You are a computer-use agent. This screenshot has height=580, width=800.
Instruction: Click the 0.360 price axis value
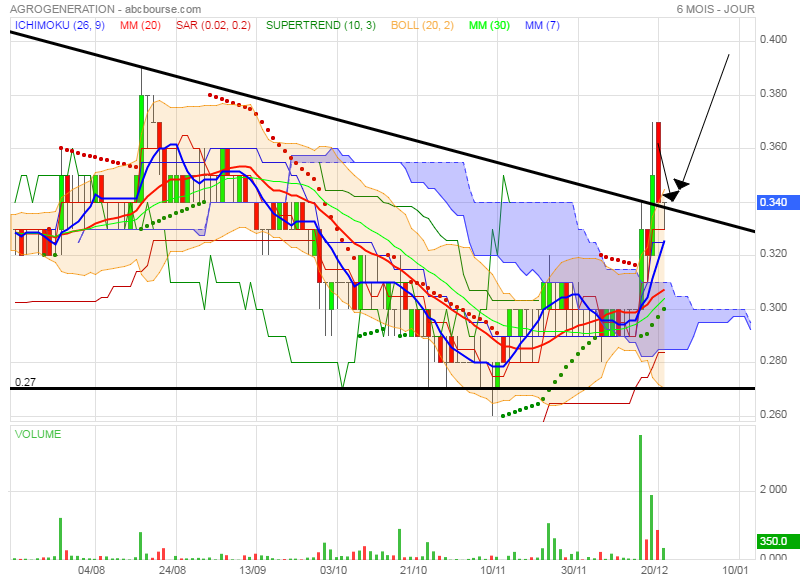click(x=773, y=147)
